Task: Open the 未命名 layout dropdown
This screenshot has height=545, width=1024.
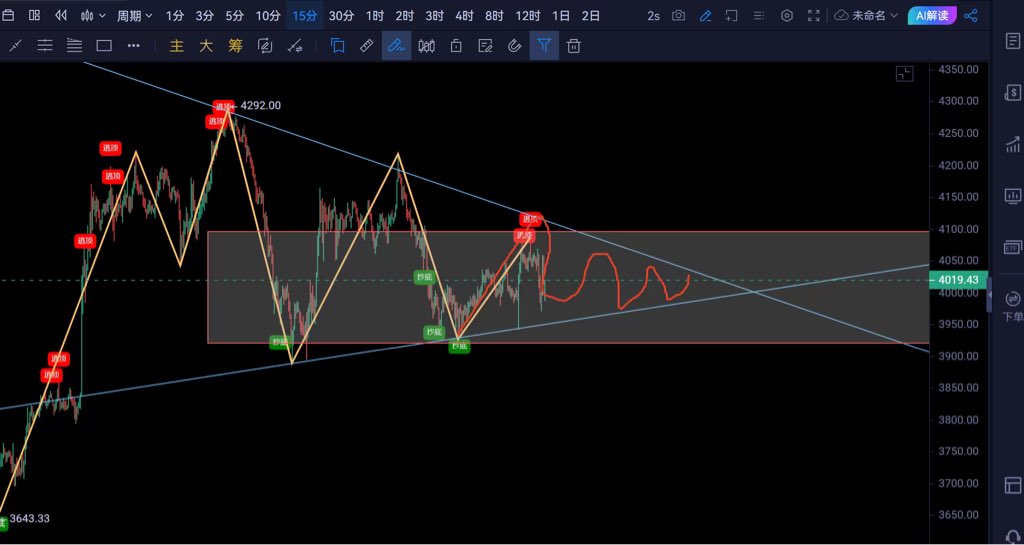Action: 866,16
